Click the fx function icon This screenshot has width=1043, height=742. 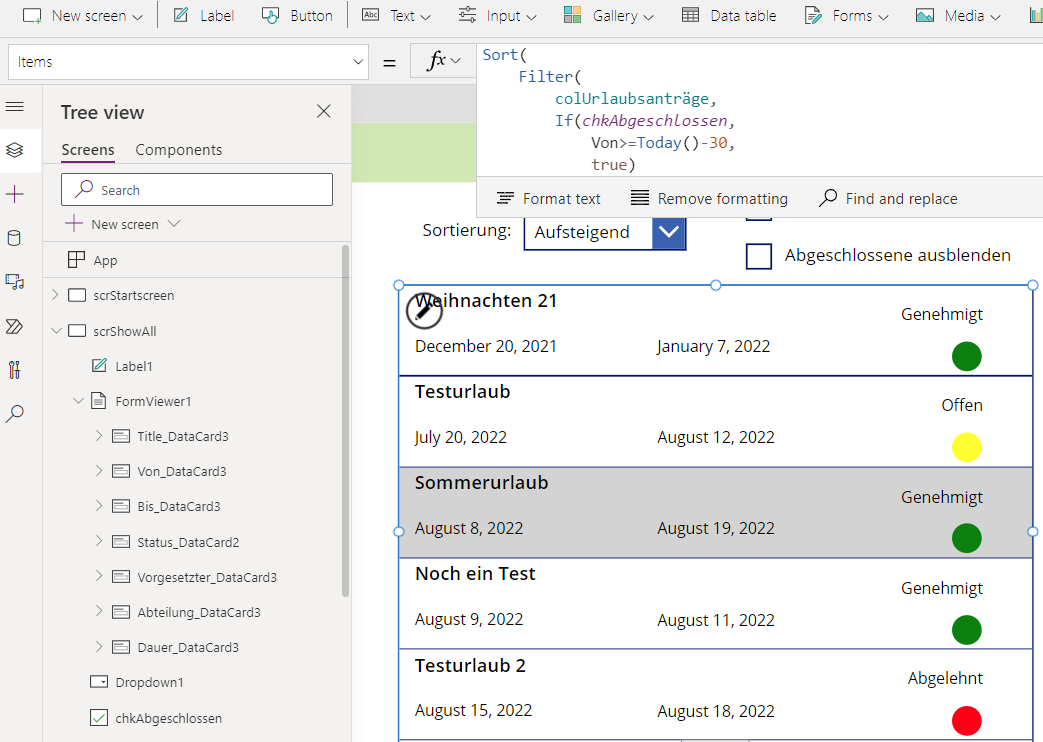(x=436, y=61)
